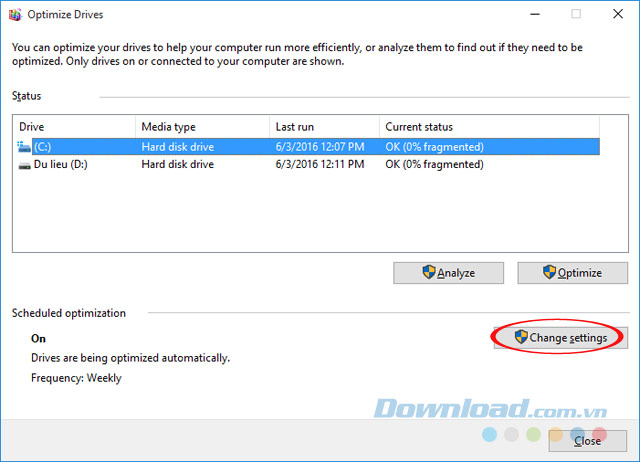Click the Analyze button
Image resolution: width=640 pixels, height=462 pixels.
[448, 273]
